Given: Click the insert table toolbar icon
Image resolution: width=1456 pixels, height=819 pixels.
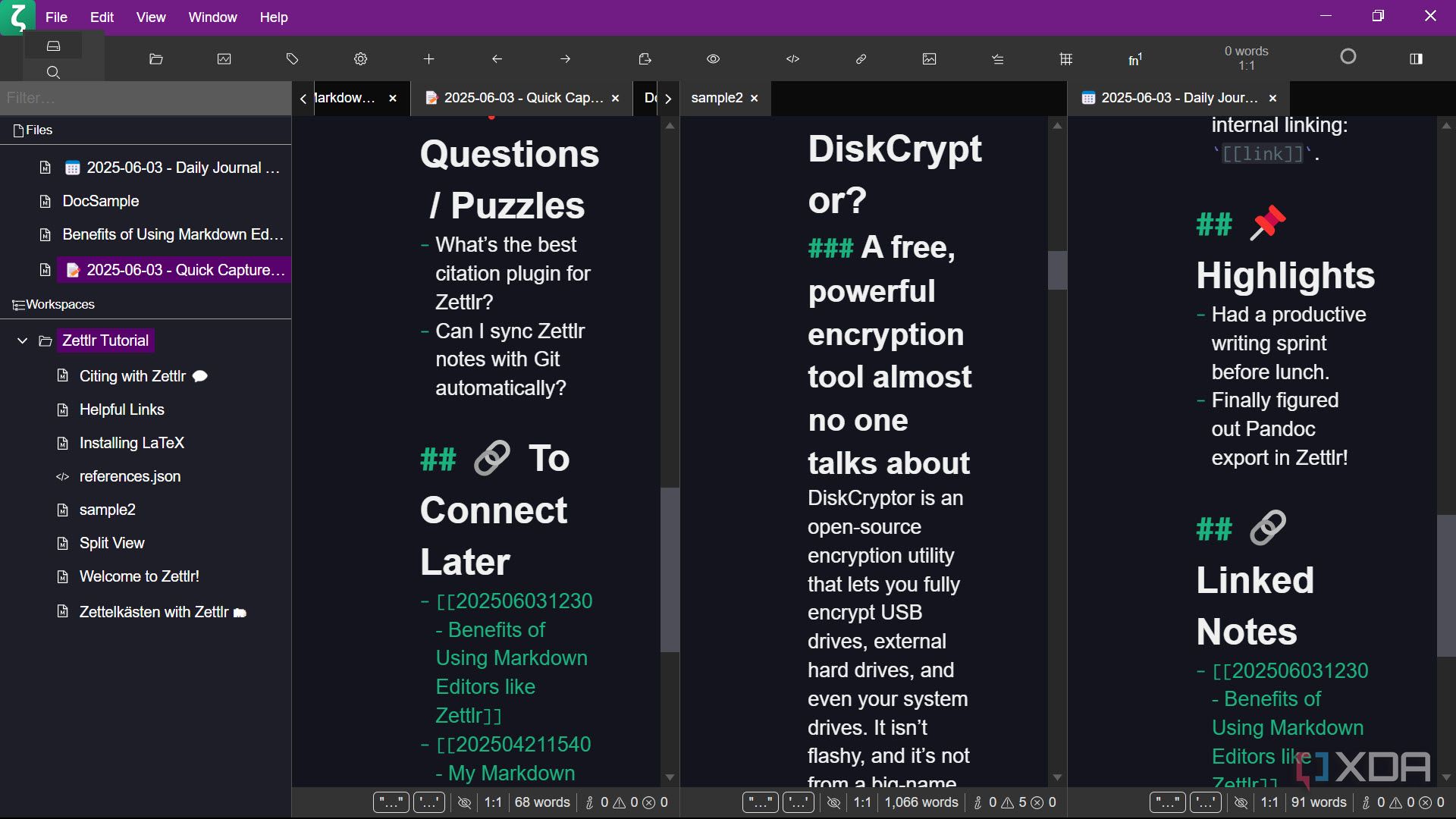Looking at the screenshot, I should click(x=1066, y=58).
